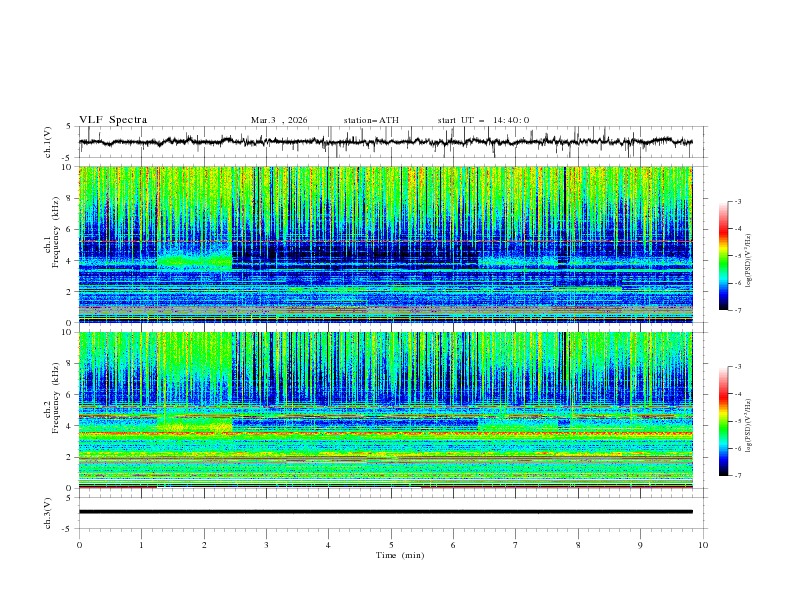Viewport: 792px width, 612px height.
Task: Click the 'Time (min)' axis title
Action: click(x=400, y=555)
